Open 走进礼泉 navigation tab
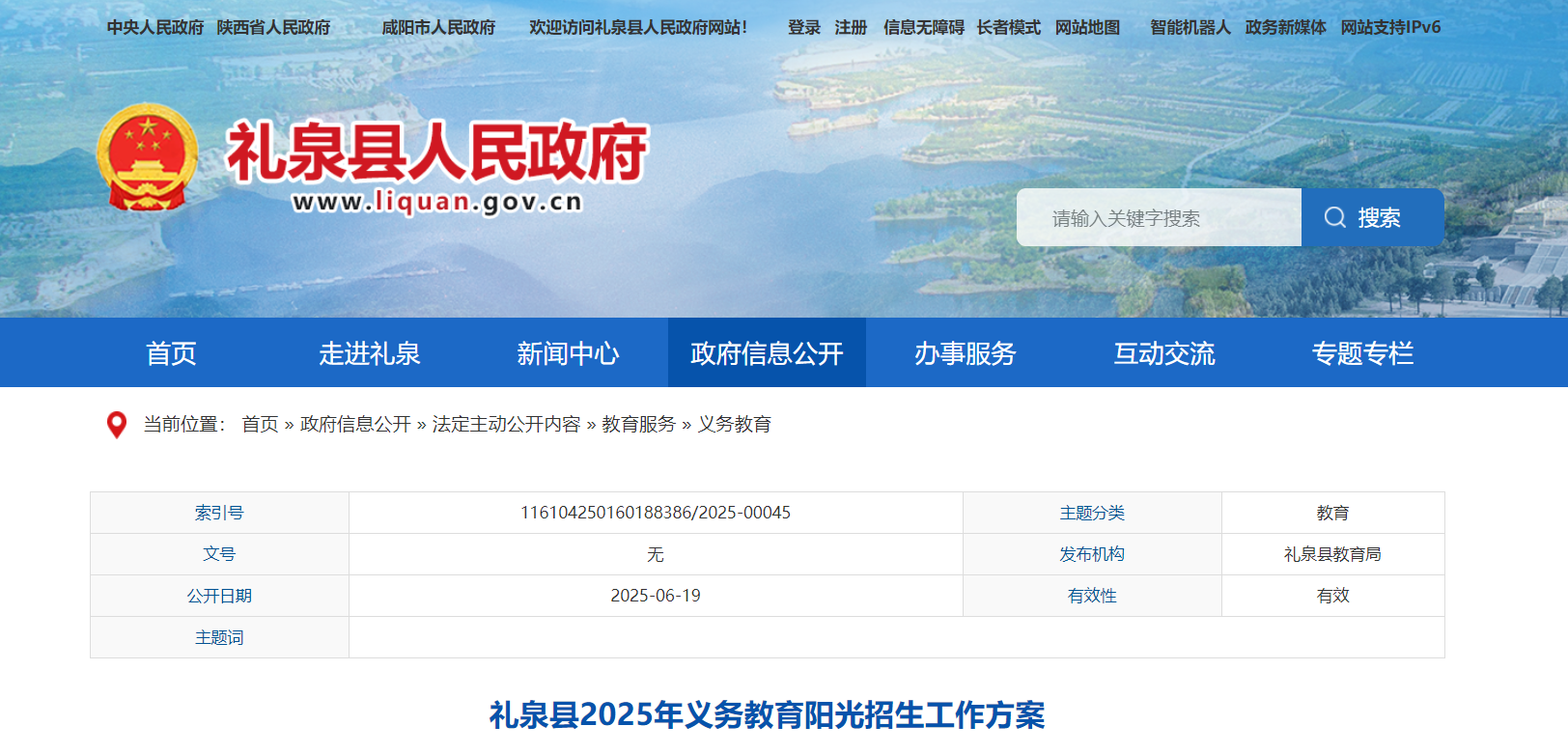Image resolution: width=1568 pixels, height=754 pixels. pos(370,352)
